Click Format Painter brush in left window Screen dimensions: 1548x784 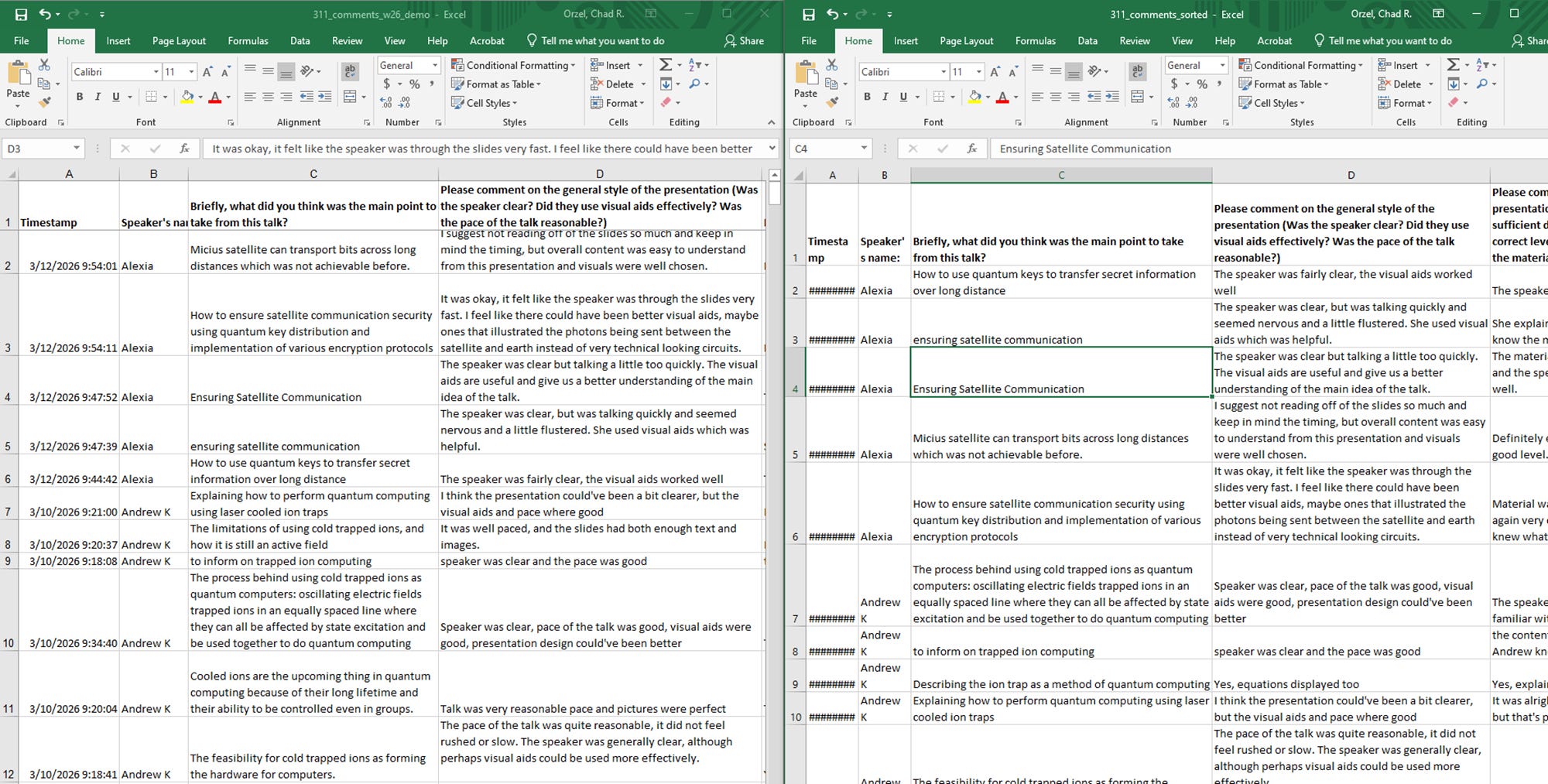(45, 101)
